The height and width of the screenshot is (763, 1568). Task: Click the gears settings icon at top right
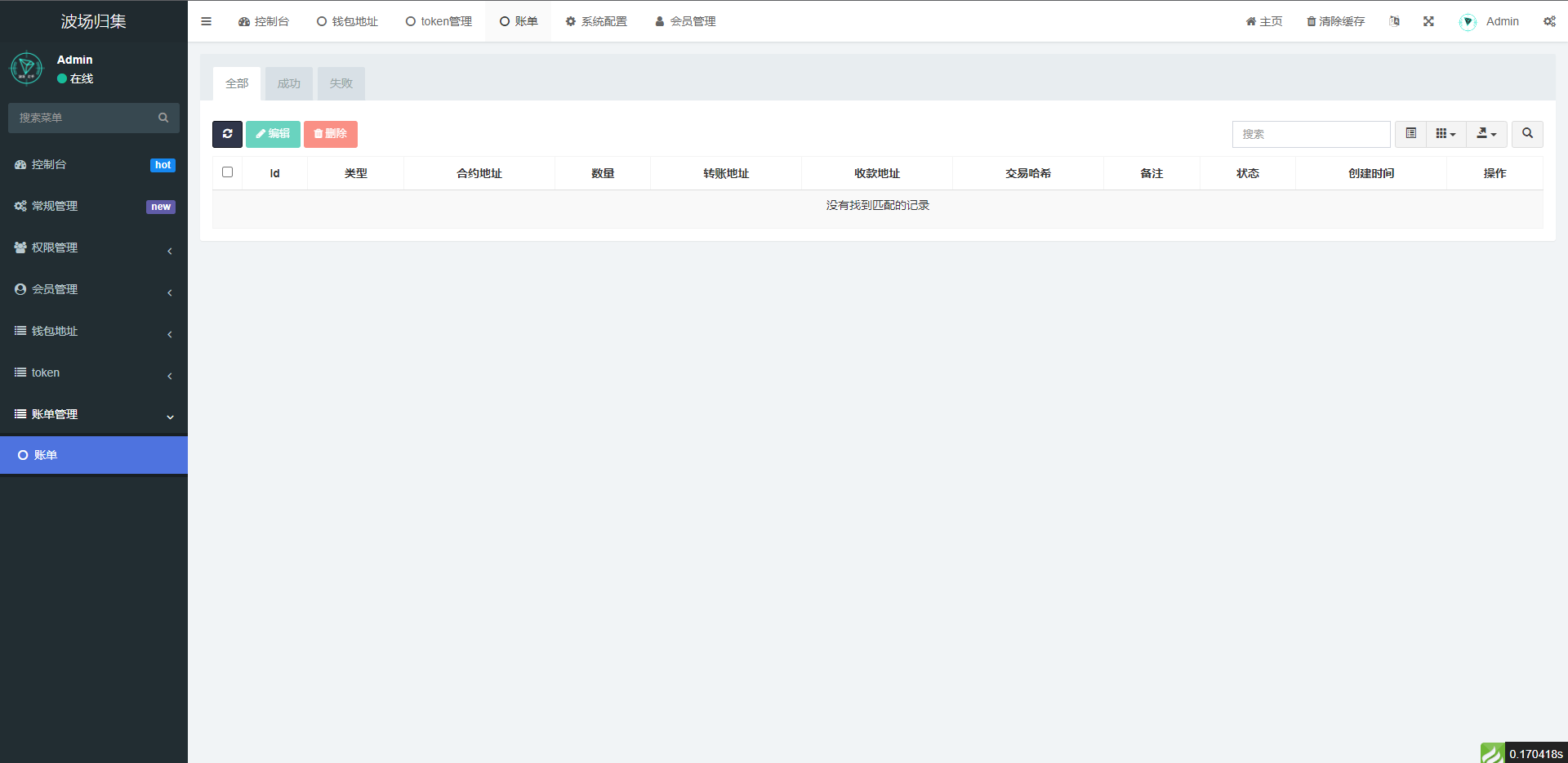click(x=1549, y=21)
